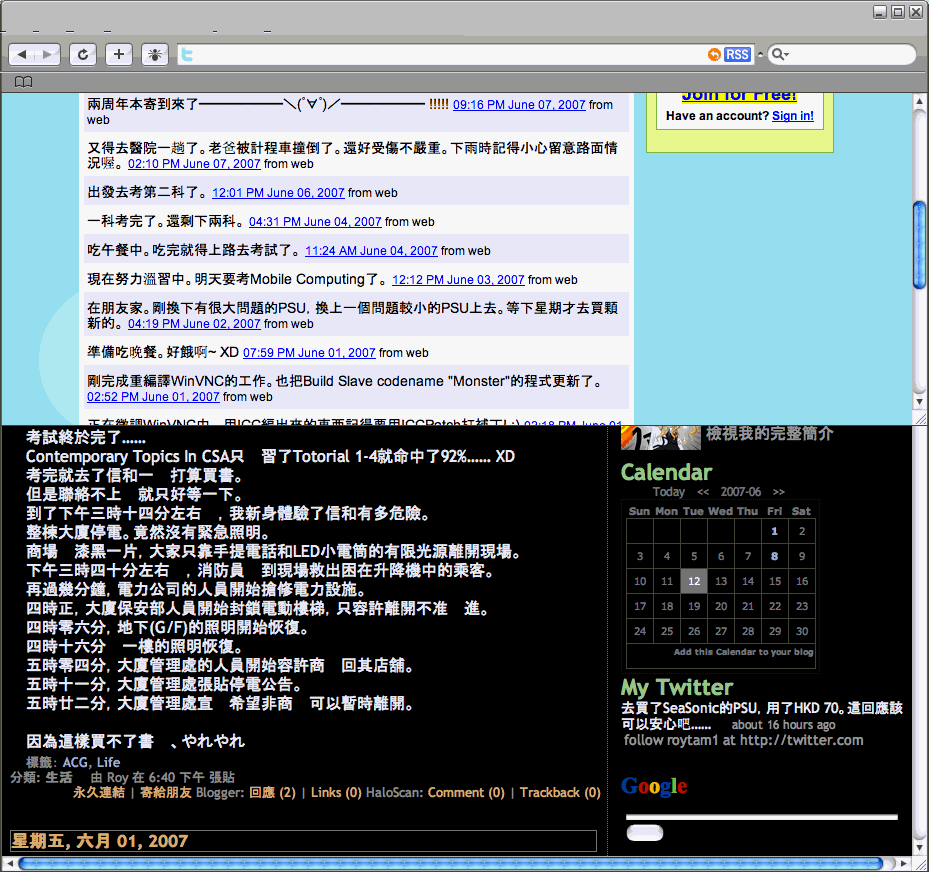Open the bookmarks book icon
Image resolution: width=929 pixels, height=872 pixels.
click(24, 82)
